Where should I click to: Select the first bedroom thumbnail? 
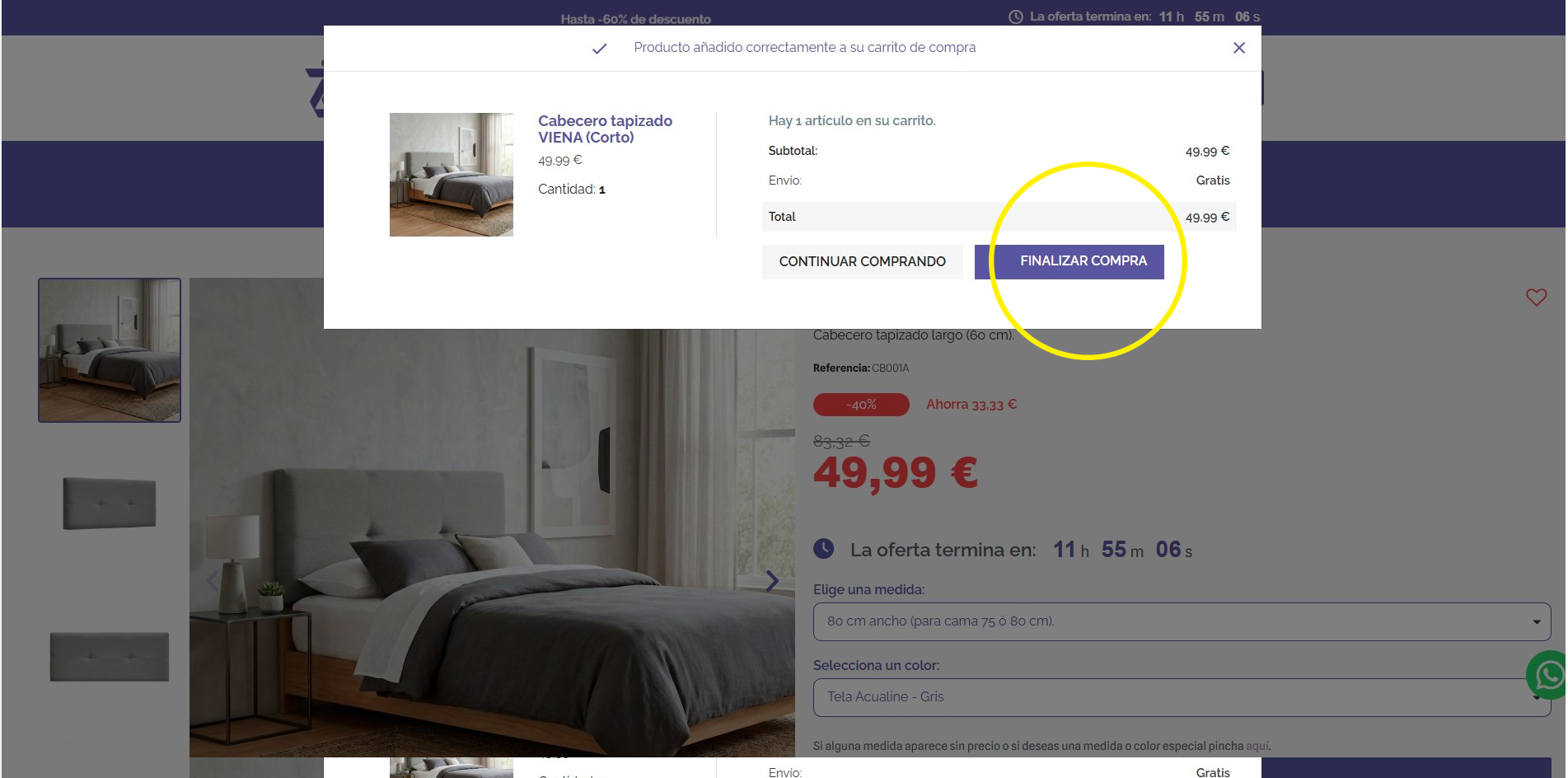[110, 350]
